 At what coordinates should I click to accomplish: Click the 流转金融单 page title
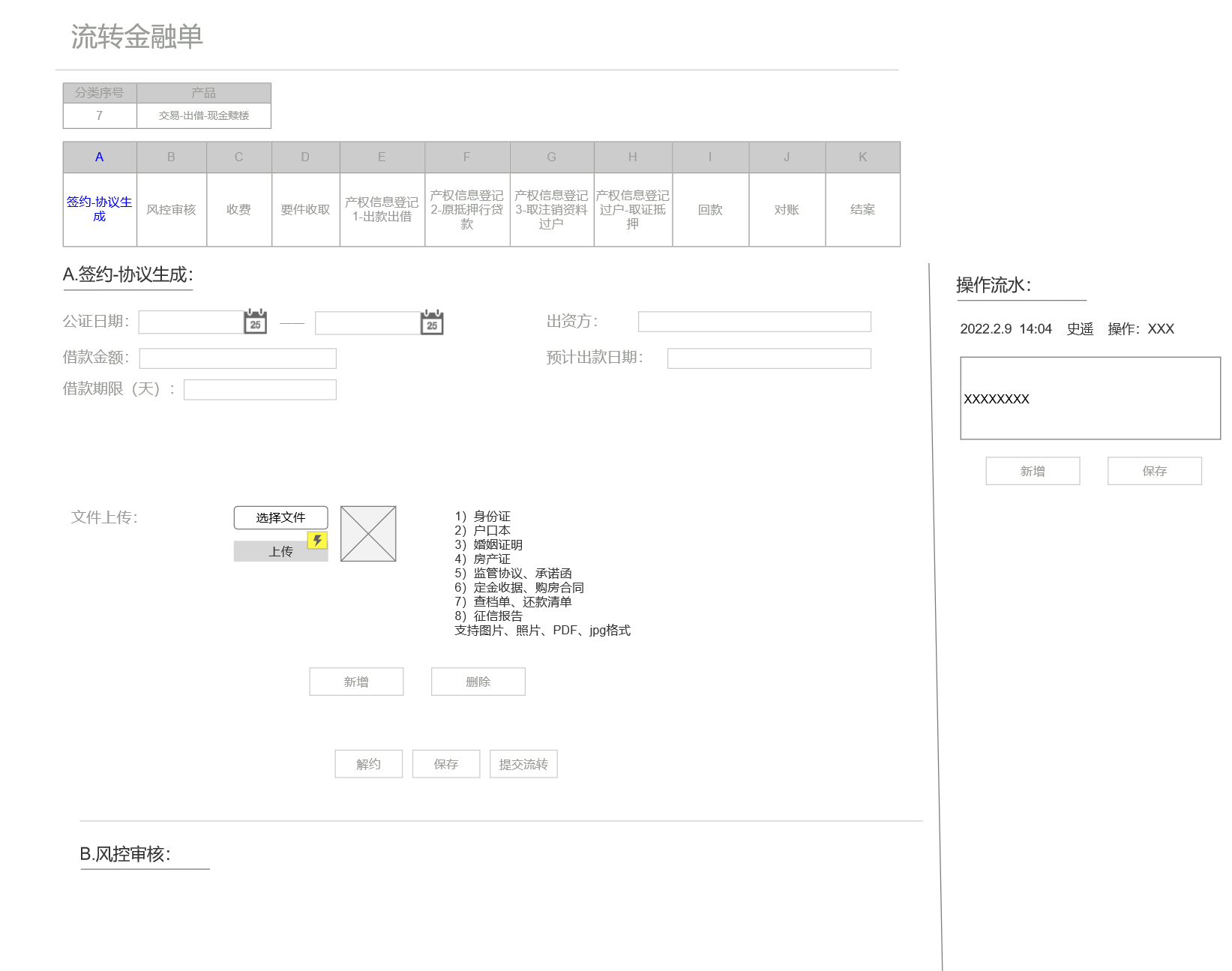[137, 37]
